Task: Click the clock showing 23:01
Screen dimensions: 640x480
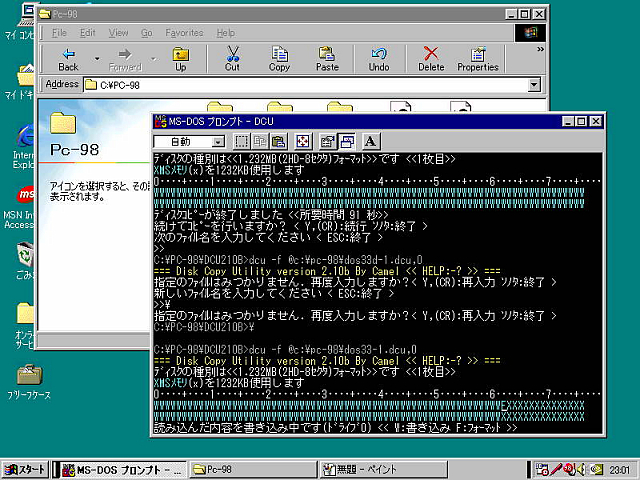Action: pyautogui.click(x=619, y=470)
